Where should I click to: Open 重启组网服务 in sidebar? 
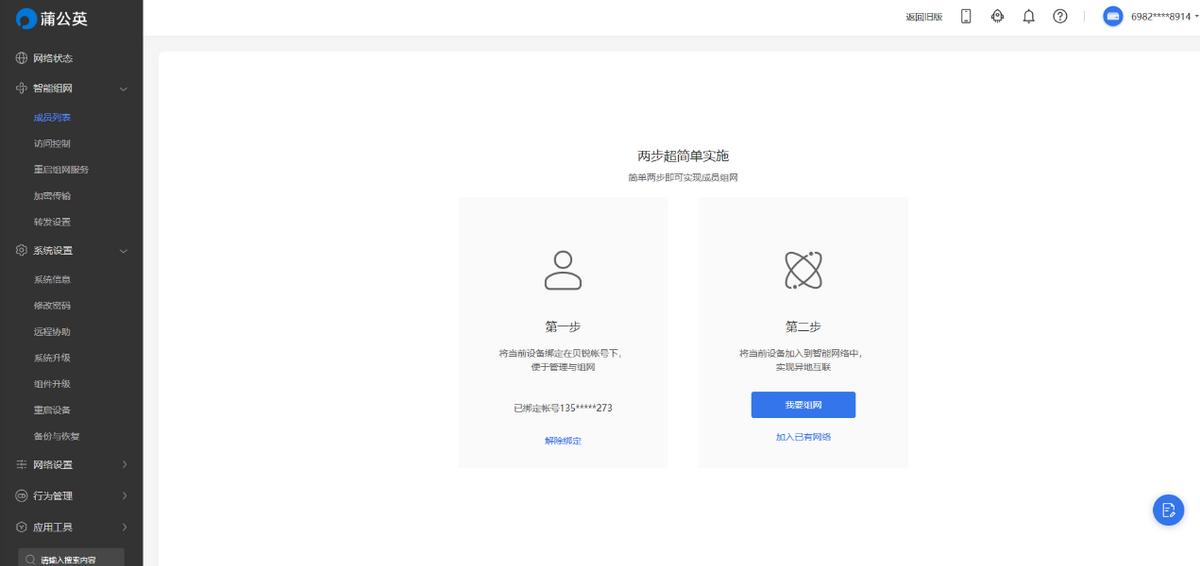click(61, 169)
